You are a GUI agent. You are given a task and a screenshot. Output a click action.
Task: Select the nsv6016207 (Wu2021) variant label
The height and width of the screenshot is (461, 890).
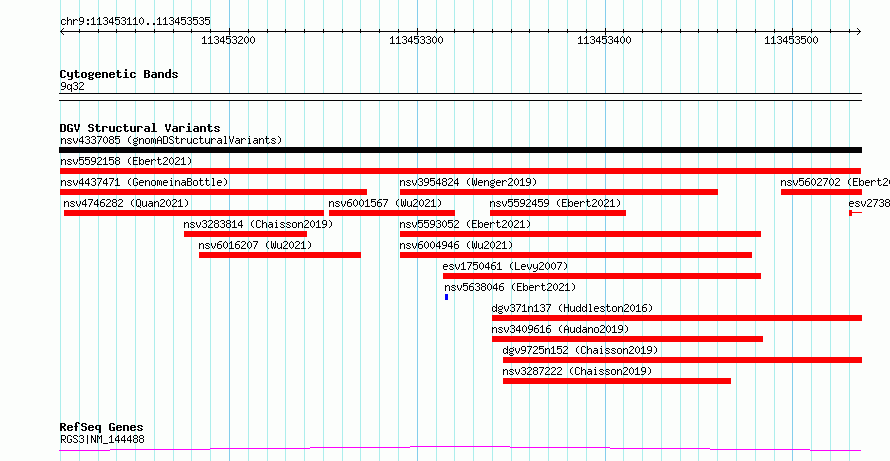pyautogui.click(x=255, y=245)
